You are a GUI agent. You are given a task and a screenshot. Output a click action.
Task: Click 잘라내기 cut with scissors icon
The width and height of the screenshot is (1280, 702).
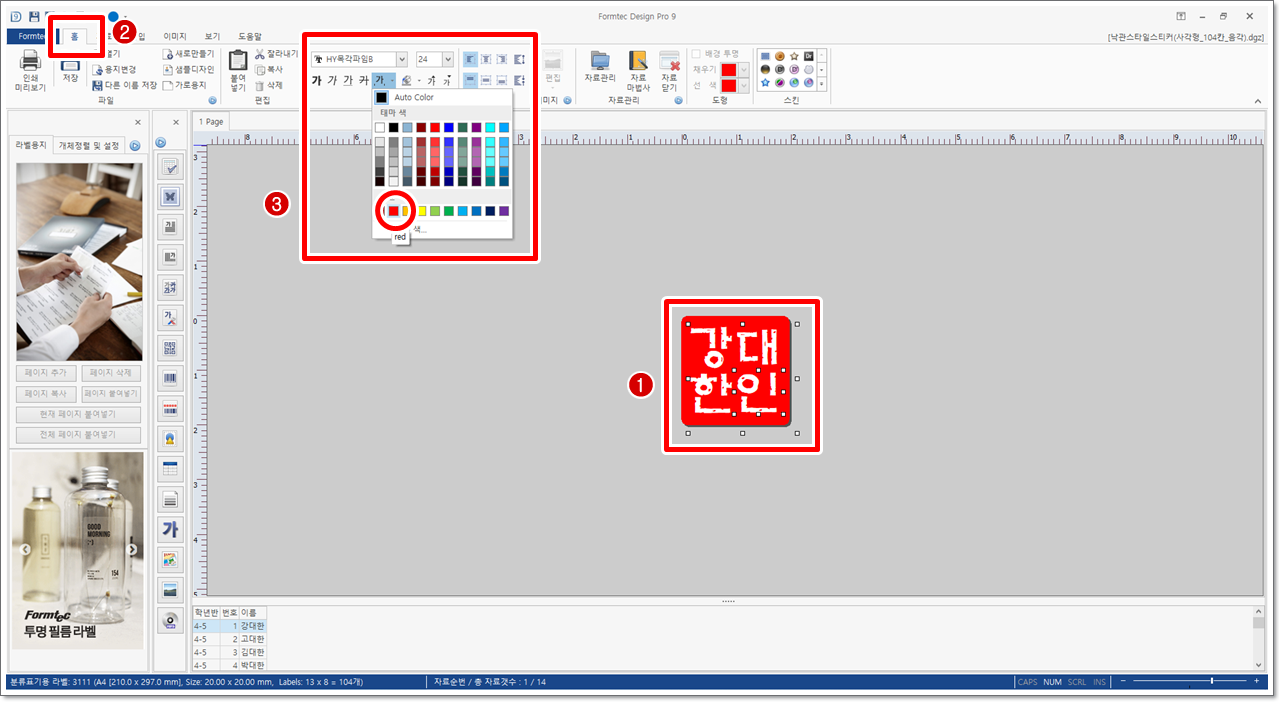coord(276,54)
